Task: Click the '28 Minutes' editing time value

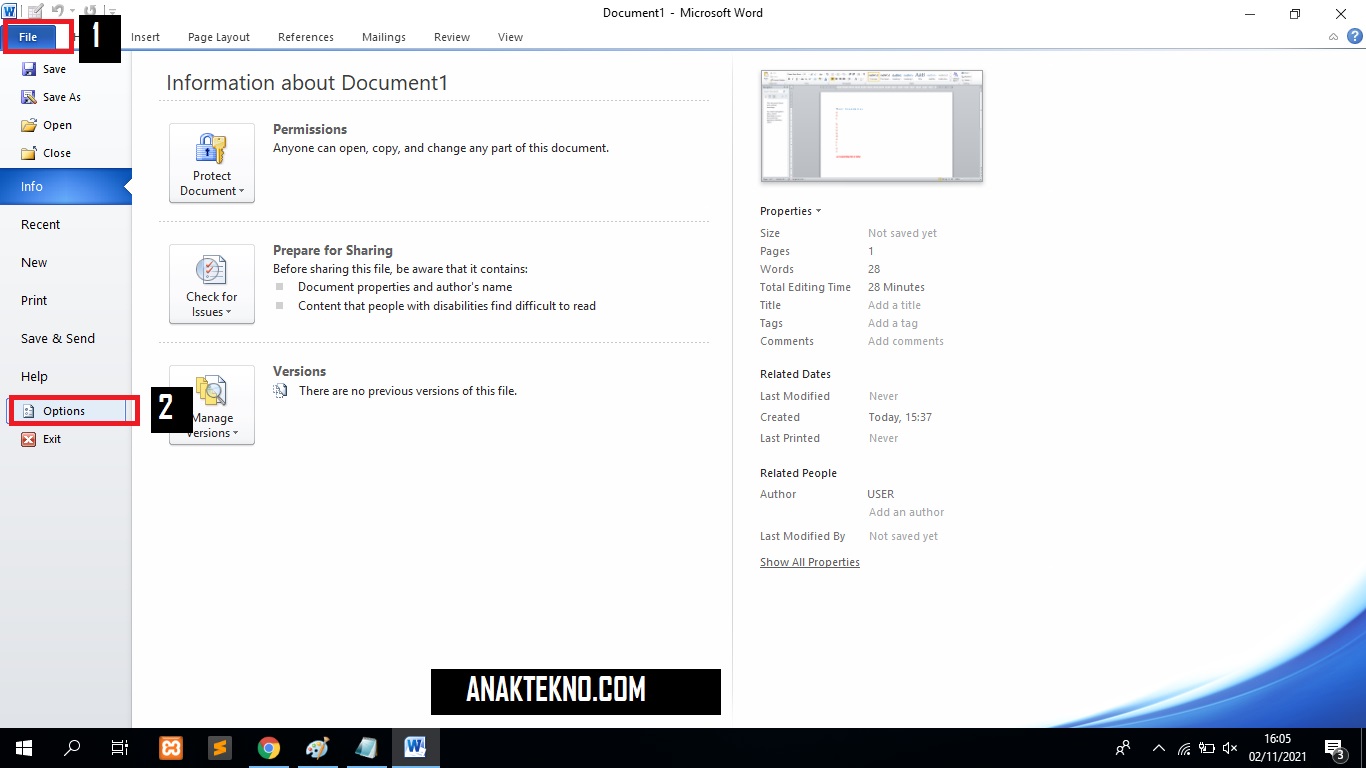Action: (x=897, y=287)
